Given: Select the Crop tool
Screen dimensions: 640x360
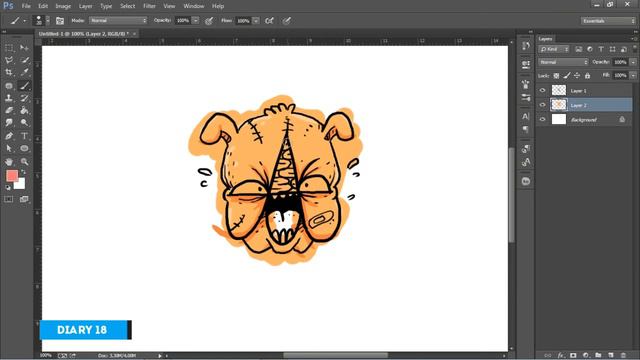Looking at the screenshot, I should pyautogui.click(x=9, y=73).
